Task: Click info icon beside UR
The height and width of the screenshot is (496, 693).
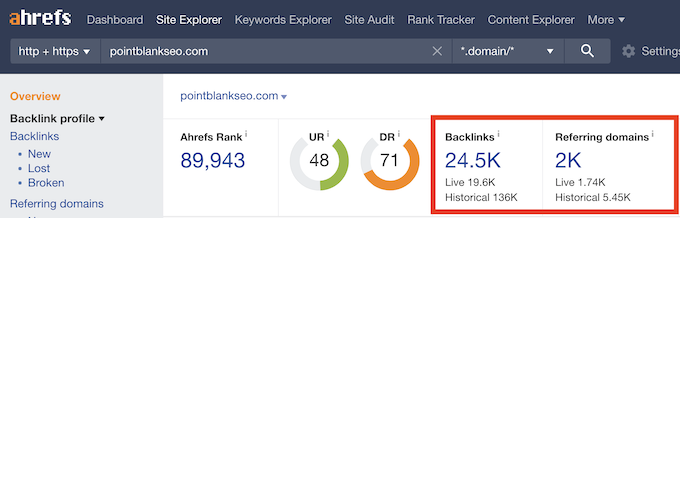Action: (328, 134)
